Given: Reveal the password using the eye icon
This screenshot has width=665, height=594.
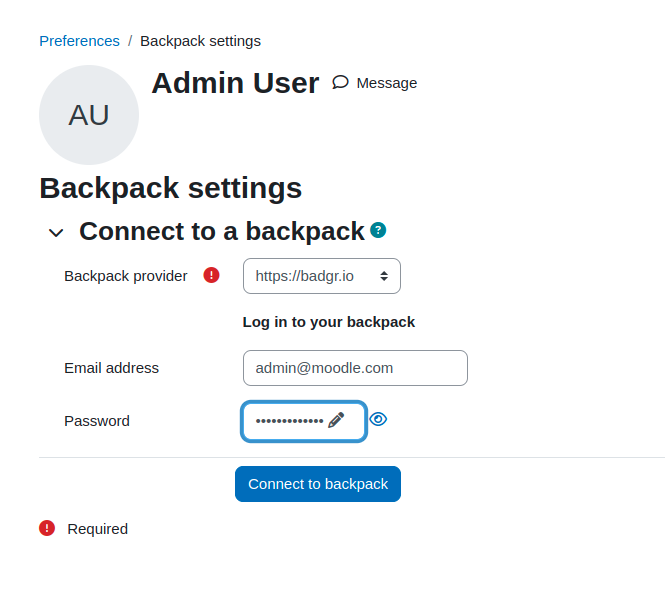Looking at the screenshot, I should (x=378, y=419).
